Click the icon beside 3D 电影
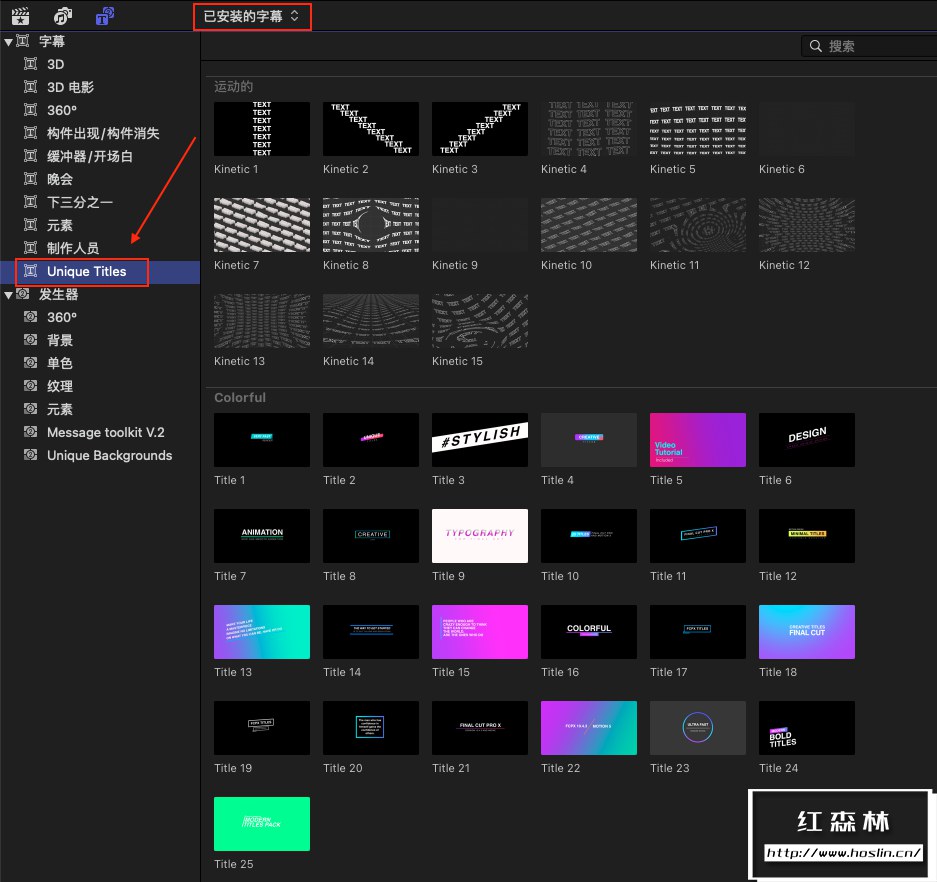 click(30, 87)
